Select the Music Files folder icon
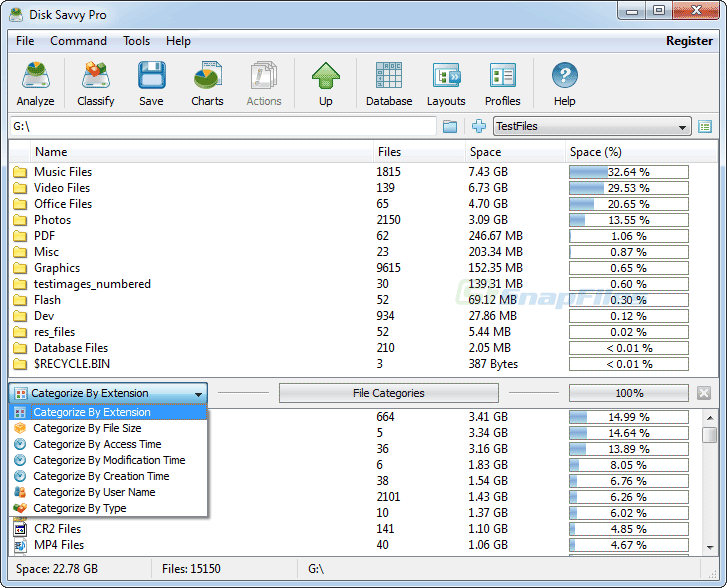The width and height of the screenshot is (727, 588). coord(20,172)
